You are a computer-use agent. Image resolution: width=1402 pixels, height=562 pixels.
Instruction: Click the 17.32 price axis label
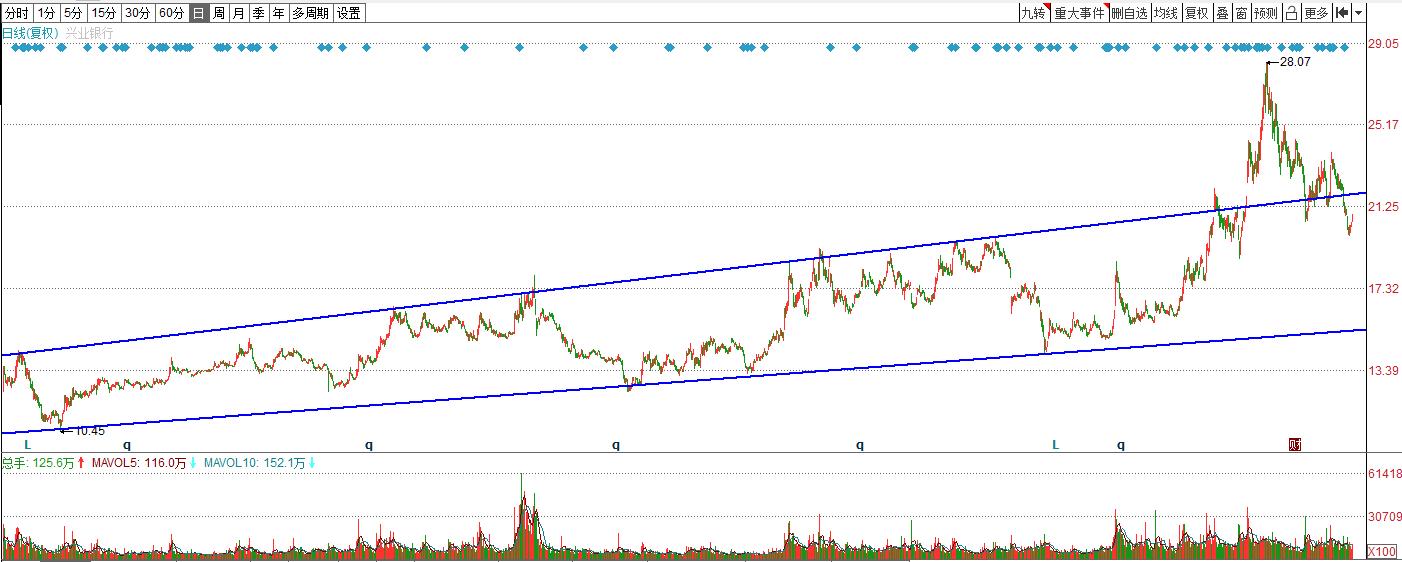(x=1383, y=288)
